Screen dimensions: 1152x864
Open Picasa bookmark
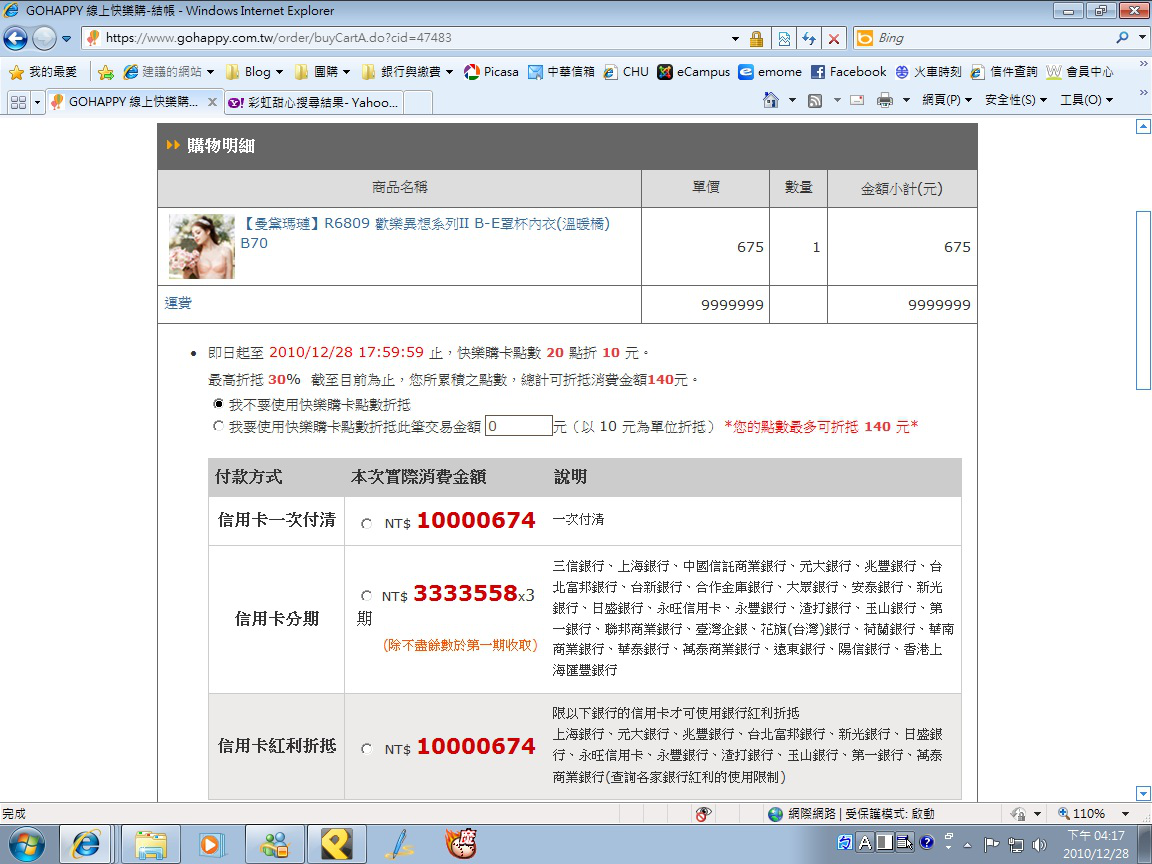click(491, 71)
